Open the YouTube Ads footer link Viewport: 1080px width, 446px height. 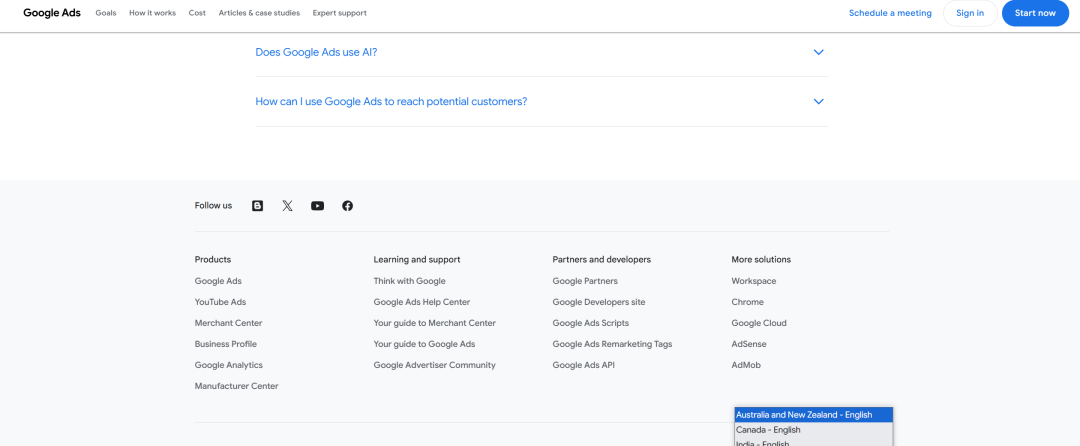point(220,302)
